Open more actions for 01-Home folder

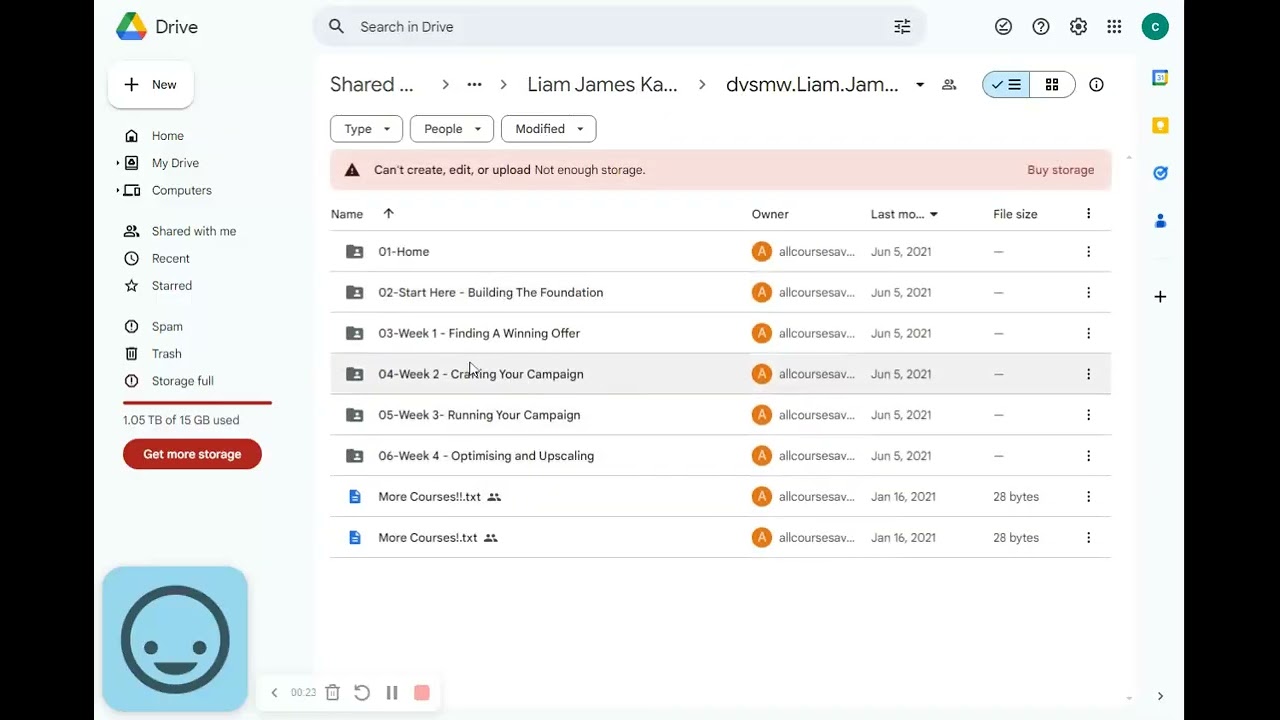pyautogui.click(x=1088, y=252)
